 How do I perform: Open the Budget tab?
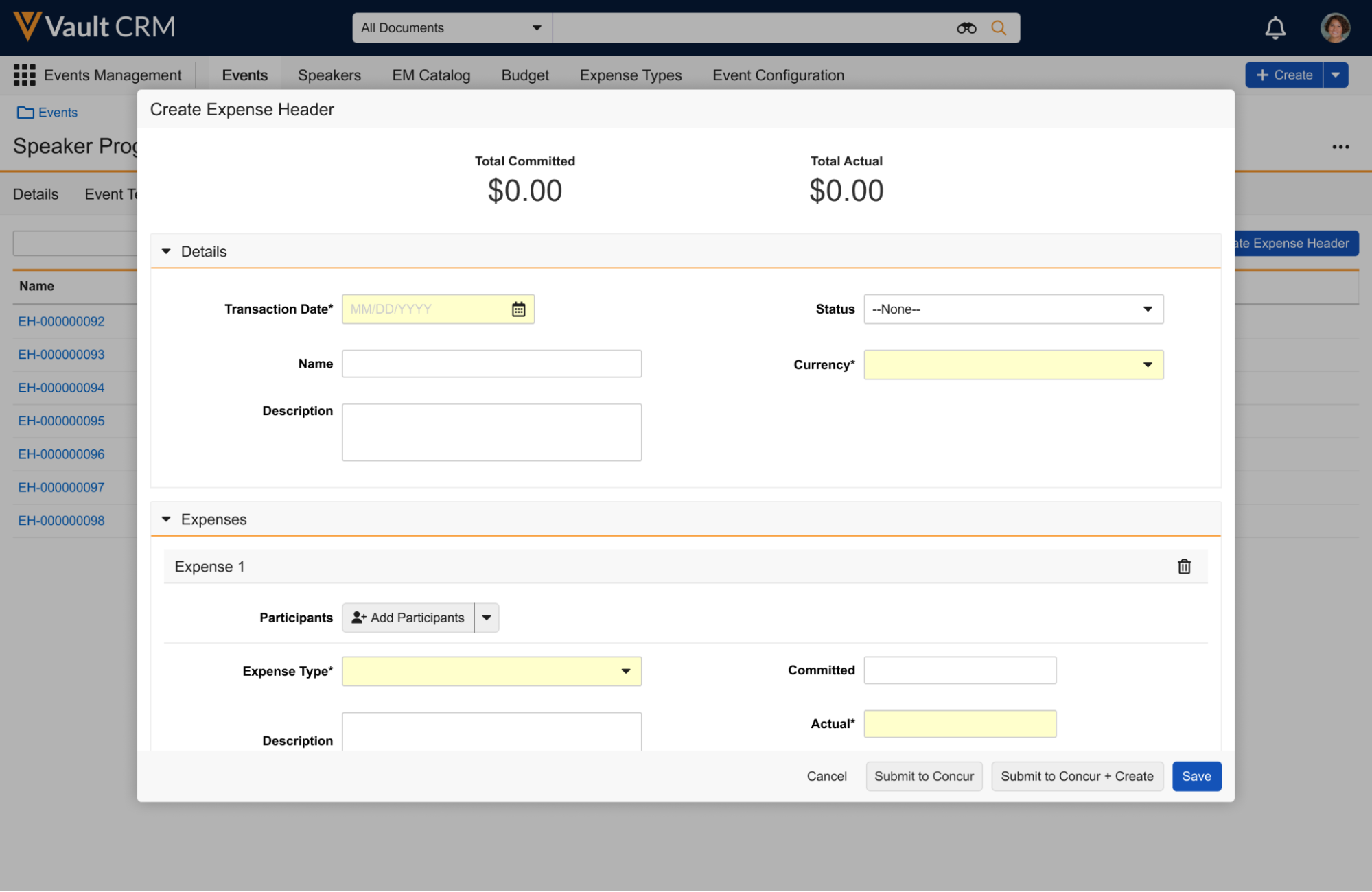tap(524, 75)
